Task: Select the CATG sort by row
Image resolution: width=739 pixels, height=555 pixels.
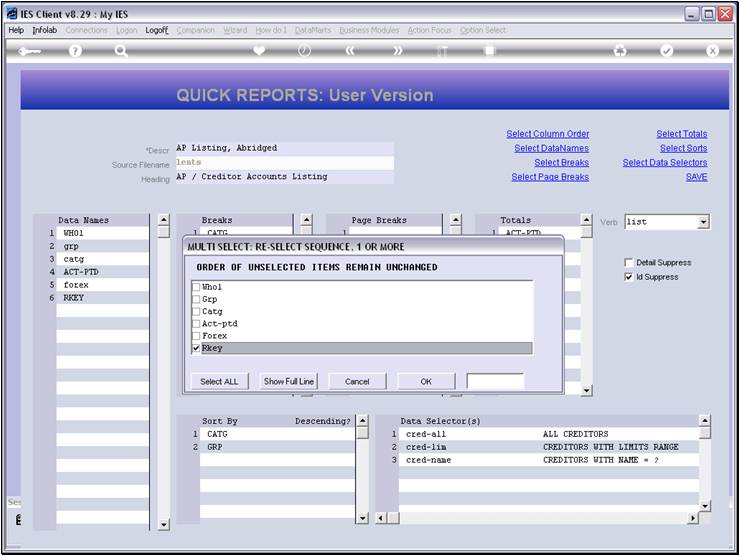Action: tap(277, 434)
